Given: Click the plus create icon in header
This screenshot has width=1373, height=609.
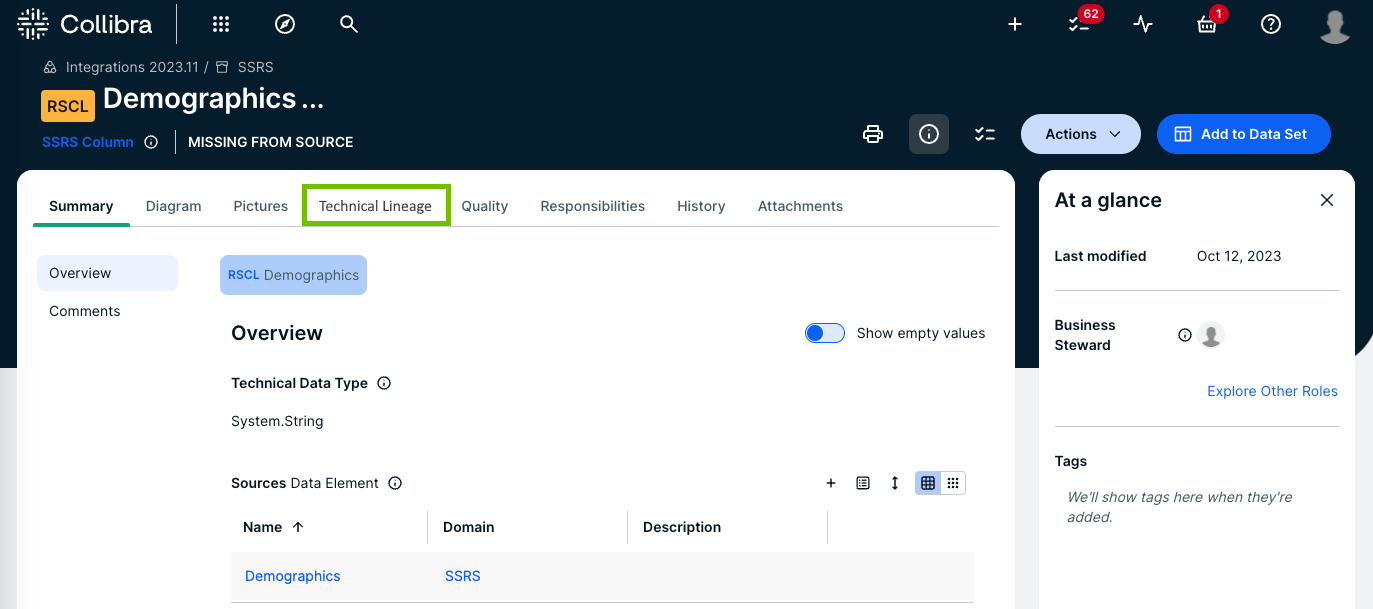Looking at the screenshot, I should pos(1015,25).
